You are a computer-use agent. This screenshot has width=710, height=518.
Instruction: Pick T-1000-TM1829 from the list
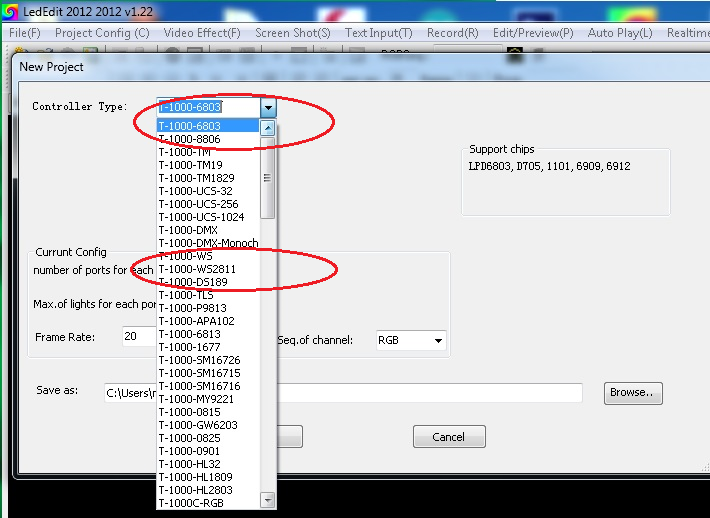[x=208, y=178]
